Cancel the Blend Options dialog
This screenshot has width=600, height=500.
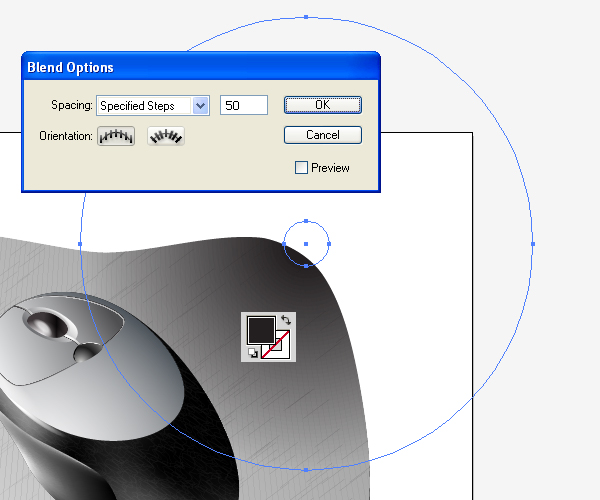[x=323, y=135]
